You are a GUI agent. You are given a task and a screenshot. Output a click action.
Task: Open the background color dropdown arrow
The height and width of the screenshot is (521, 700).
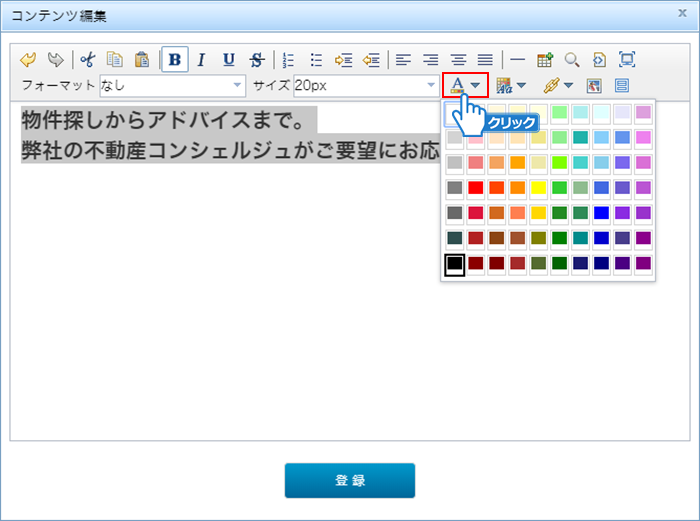(522, 86)
